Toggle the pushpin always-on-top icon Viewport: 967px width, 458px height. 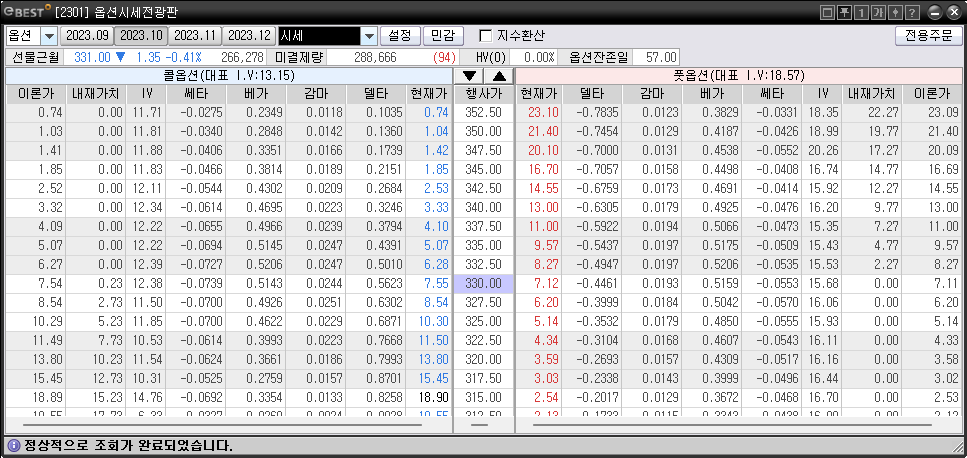point(845,12)
